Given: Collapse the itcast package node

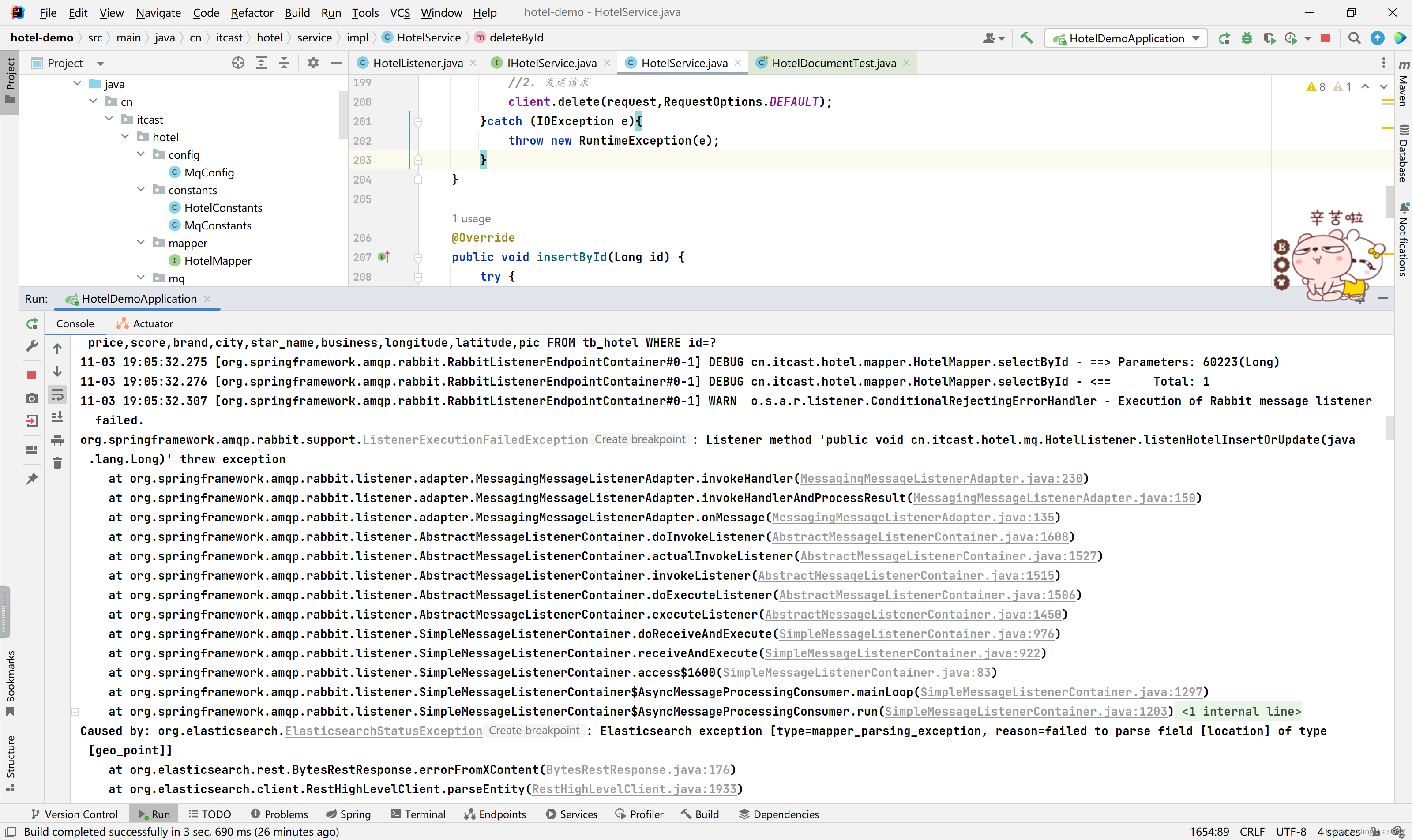Looking at the screenshot, I should tap(109, 119).
